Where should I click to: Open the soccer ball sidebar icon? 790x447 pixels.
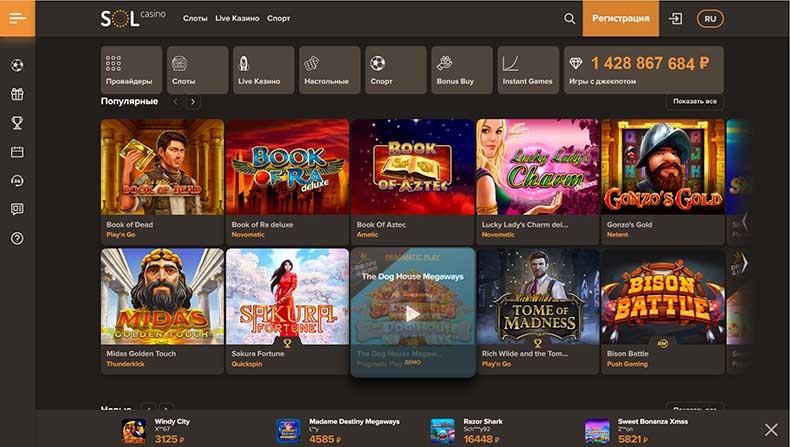pyautogui.click(x=17, y=66)
